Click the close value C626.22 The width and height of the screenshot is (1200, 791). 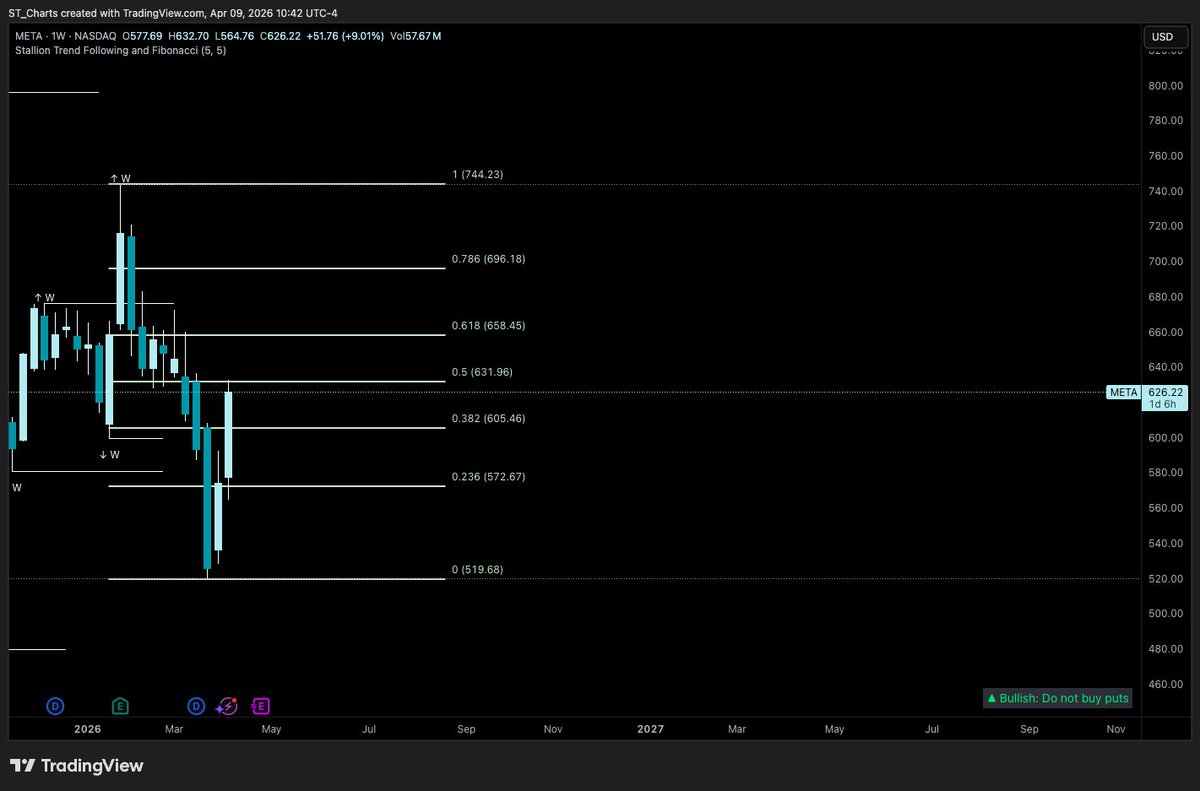281,36
